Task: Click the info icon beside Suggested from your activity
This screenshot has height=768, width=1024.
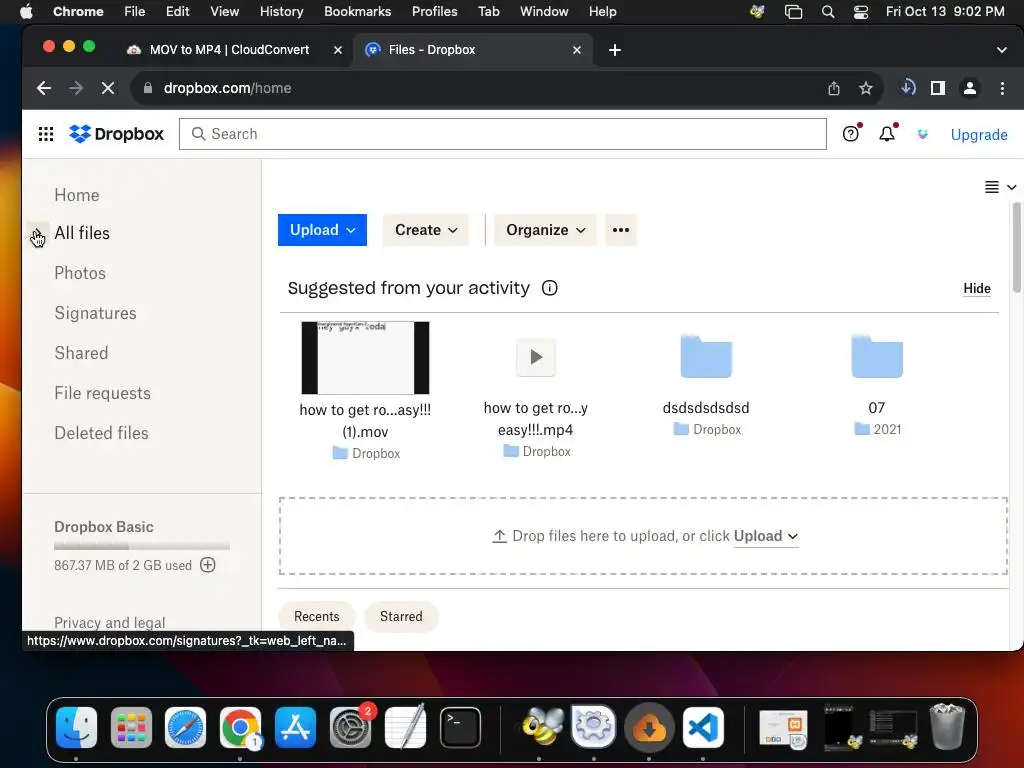Action: tap(550, 288)
